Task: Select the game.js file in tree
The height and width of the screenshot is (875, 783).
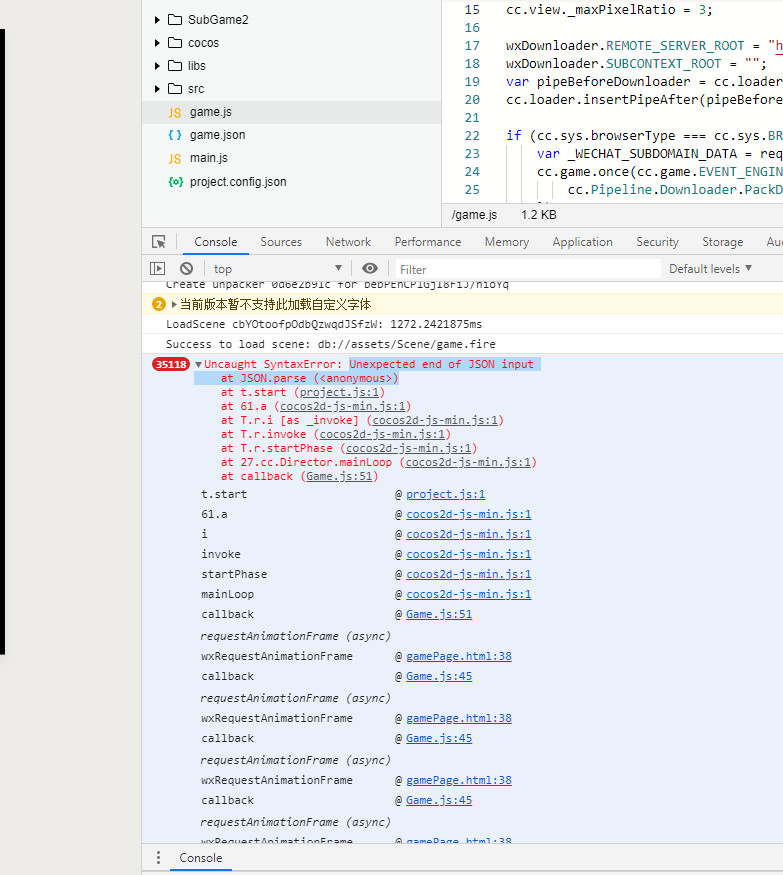Action: pyautogui.click(x=210, y=112)
